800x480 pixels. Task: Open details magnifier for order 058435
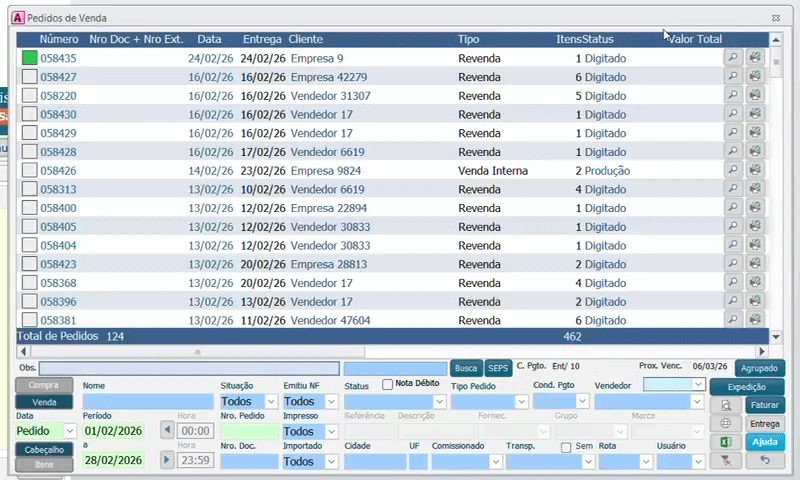pyautogui.click(x=733, y=58)
